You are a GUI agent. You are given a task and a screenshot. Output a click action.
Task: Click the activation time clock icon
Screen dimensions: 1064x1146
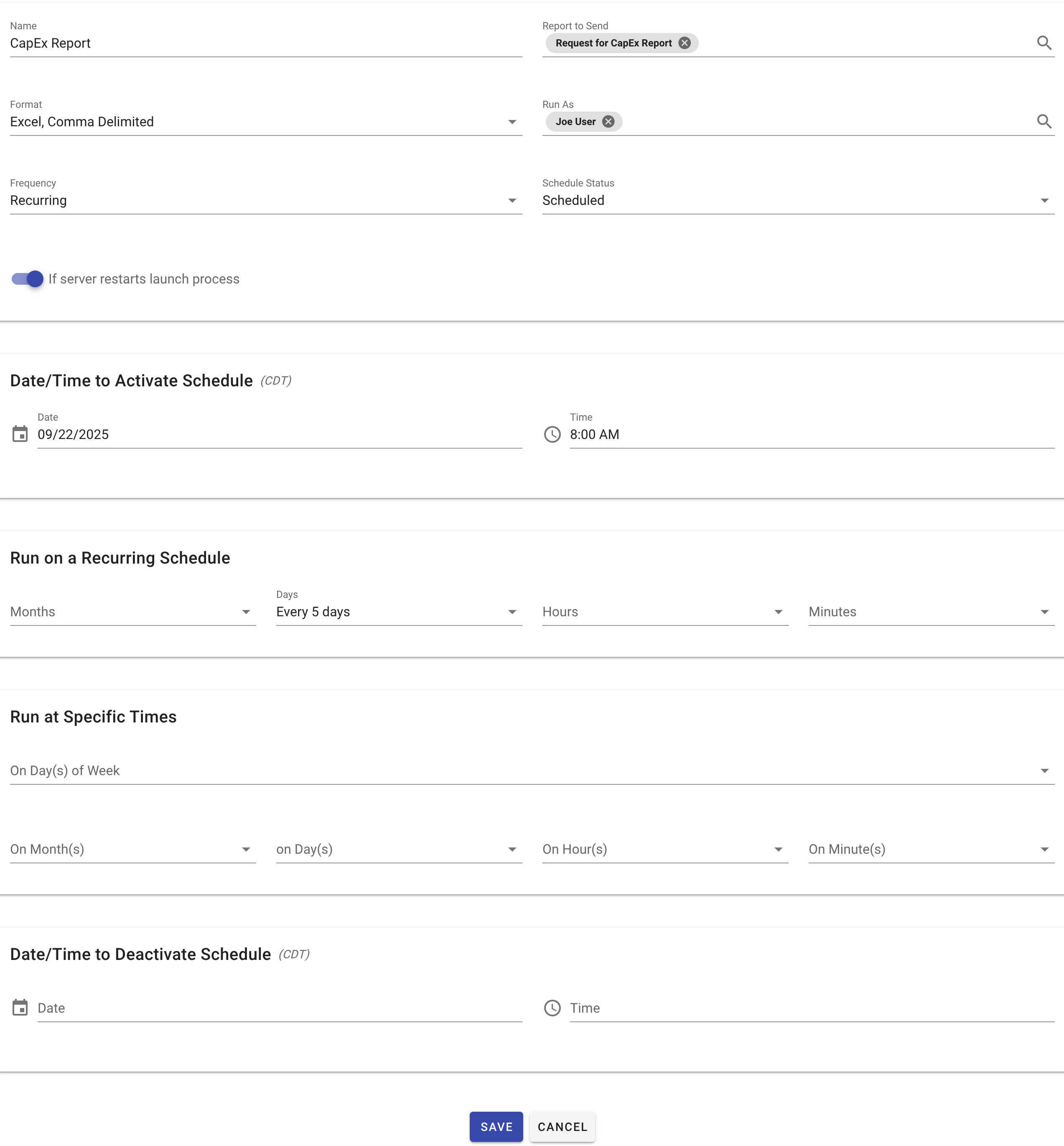(x=552, y=434)
